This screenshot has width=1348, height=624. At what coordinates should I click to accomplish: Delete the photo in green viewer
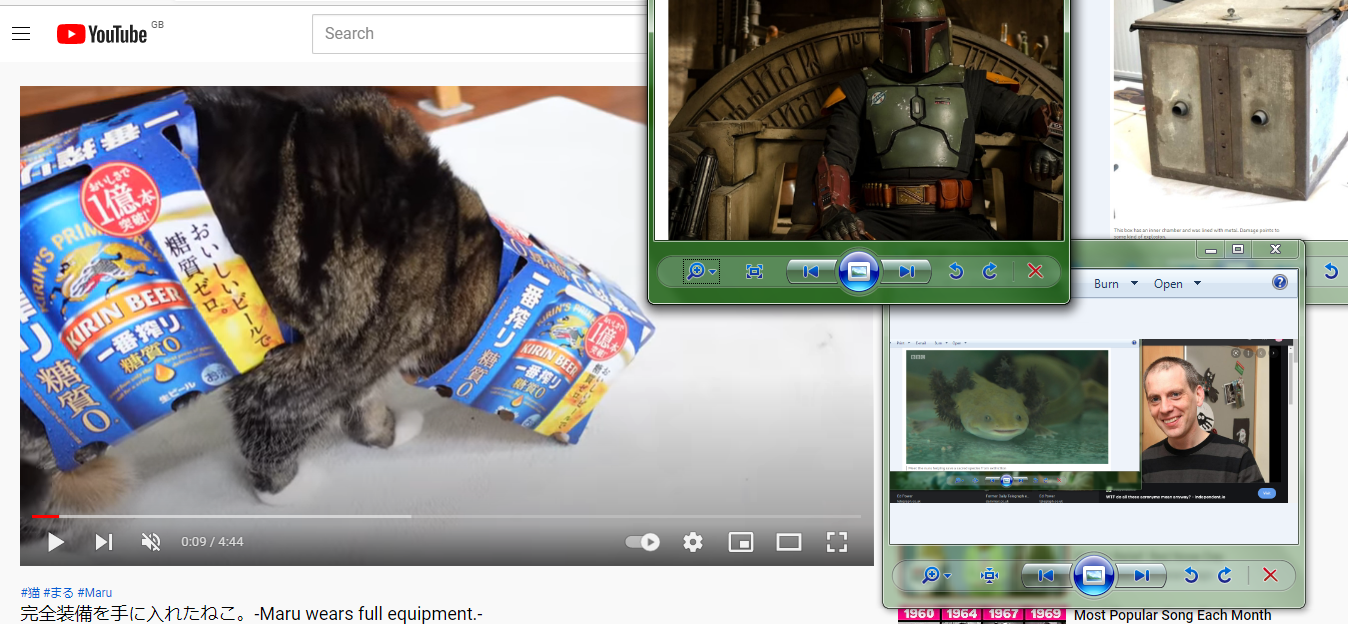(1035, 271)
